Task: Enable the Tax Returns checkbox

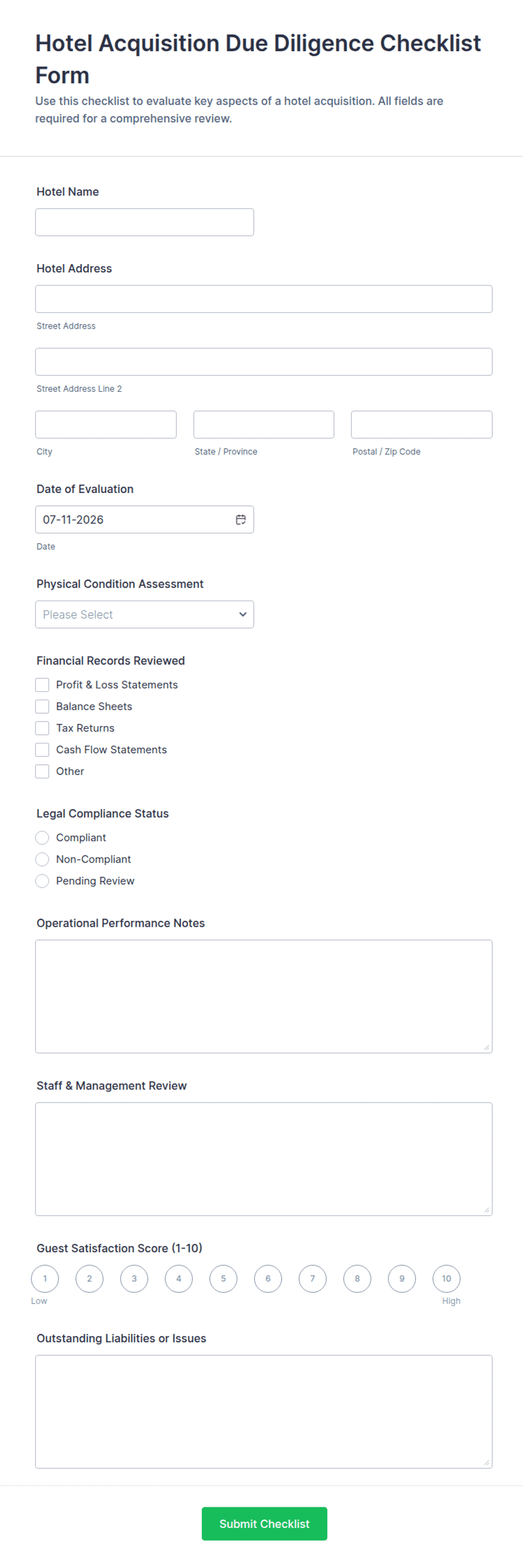Action: (x=42, y=728)
